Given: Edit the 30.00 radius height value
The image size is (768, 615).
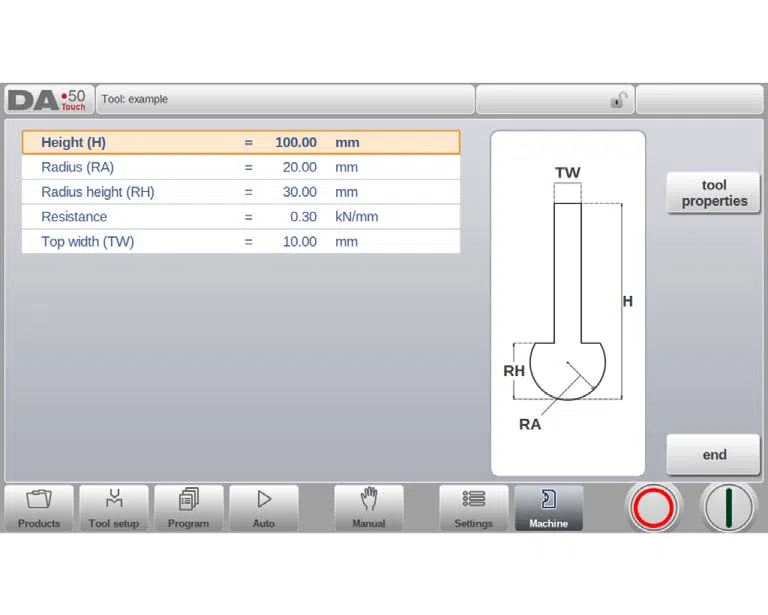Looking at the screenshot, I should (299, 192).
